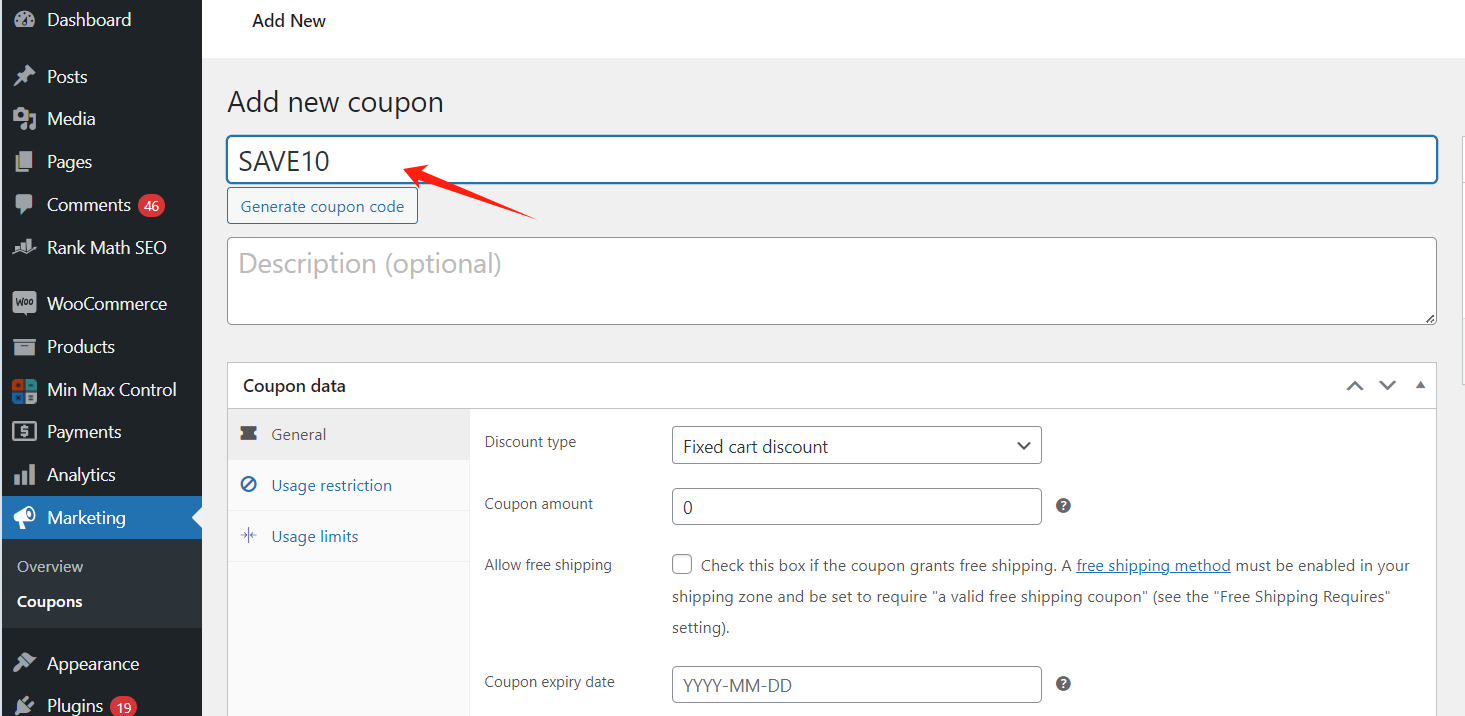This screenshot has height=716, width=1465.
Task: Click the Analytics bar chart icon
Action: point(25,475)
